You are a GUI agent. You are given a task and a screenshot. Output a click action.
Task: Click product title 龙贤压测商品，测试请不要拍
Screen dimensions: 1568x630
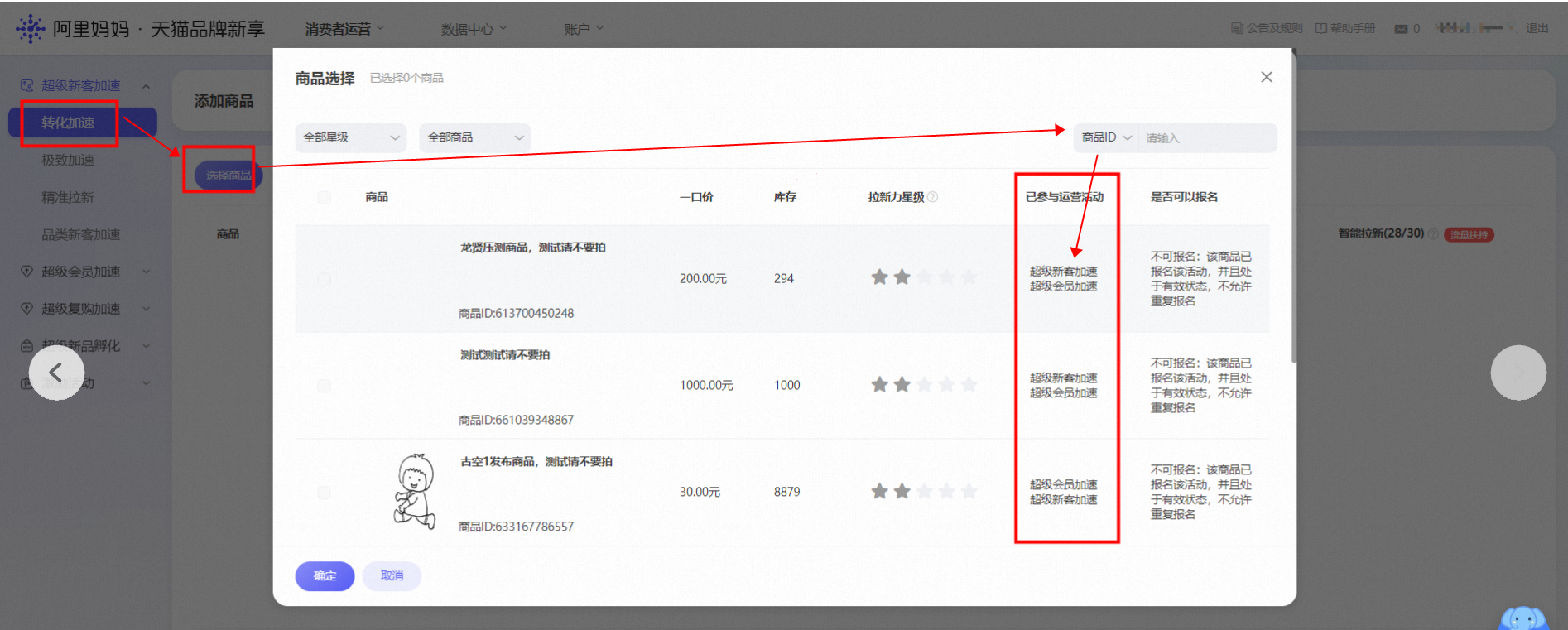[x=533, y=248]
